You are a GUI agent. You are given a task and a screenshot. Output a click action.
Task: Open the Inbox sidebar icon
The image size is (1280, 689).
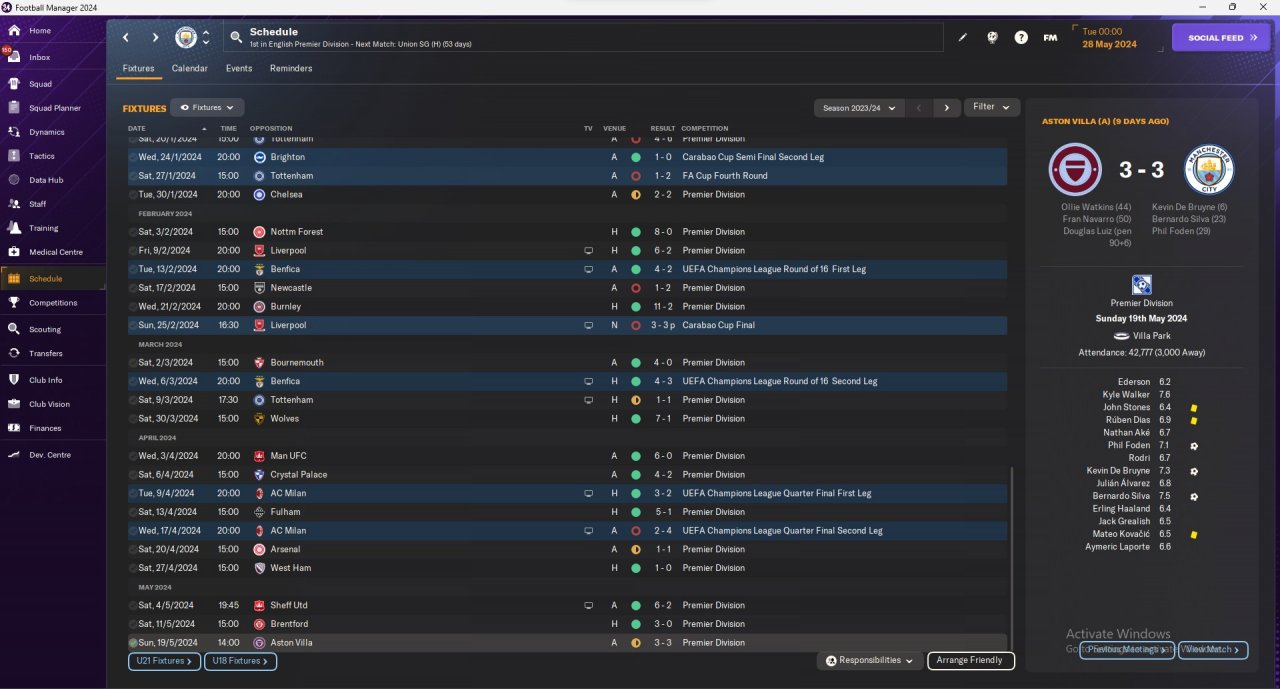click(14, 57)
